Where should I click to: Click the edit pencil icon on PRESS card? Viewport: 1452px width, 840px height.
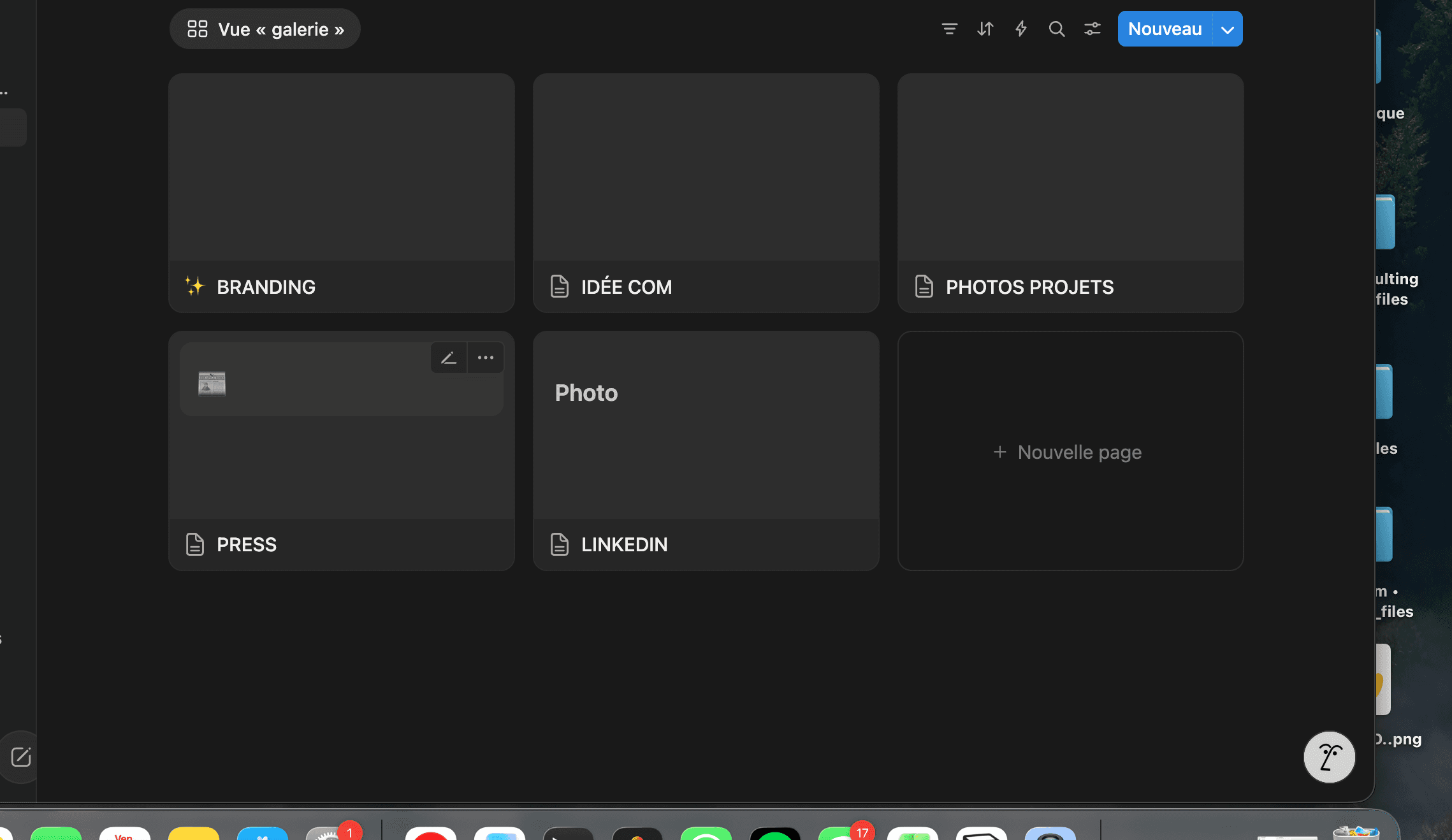(449, 358)
